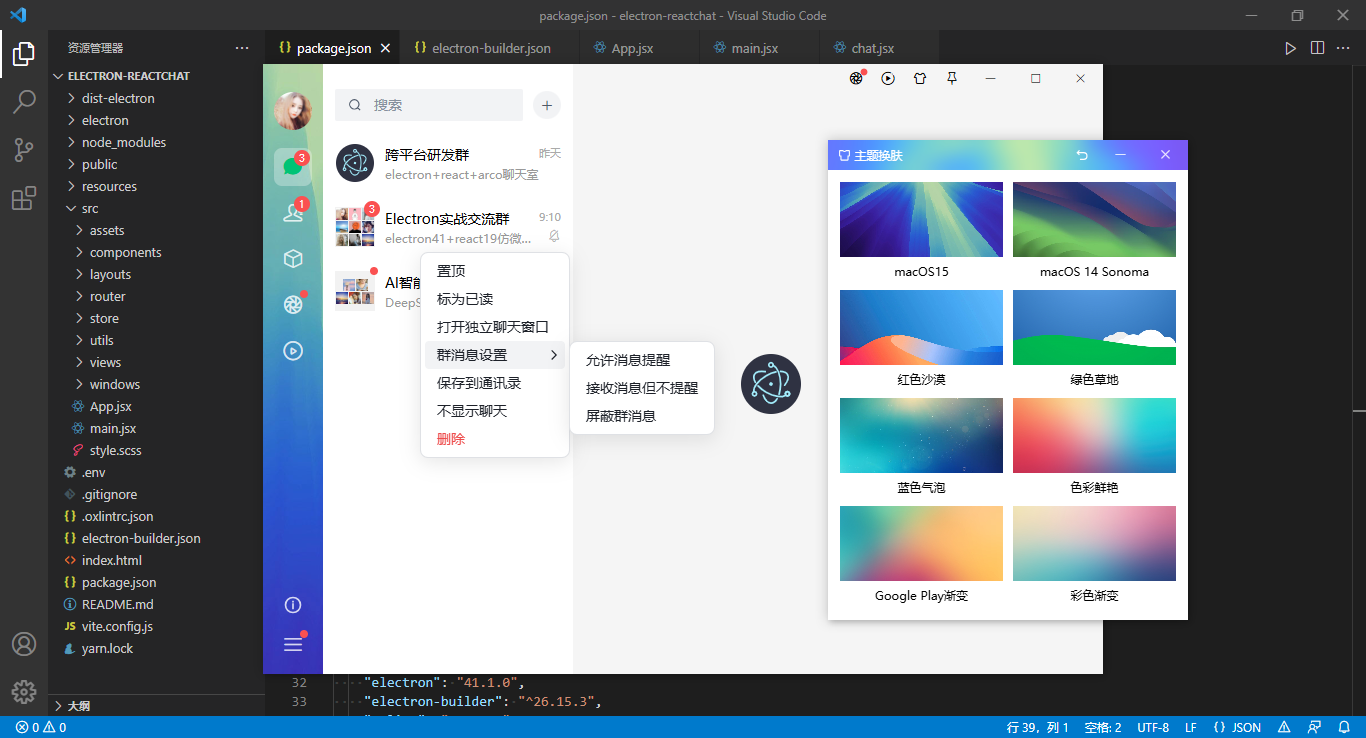Open the contacts icon with badge 1
1366x738 pixels.
(292, 212)
